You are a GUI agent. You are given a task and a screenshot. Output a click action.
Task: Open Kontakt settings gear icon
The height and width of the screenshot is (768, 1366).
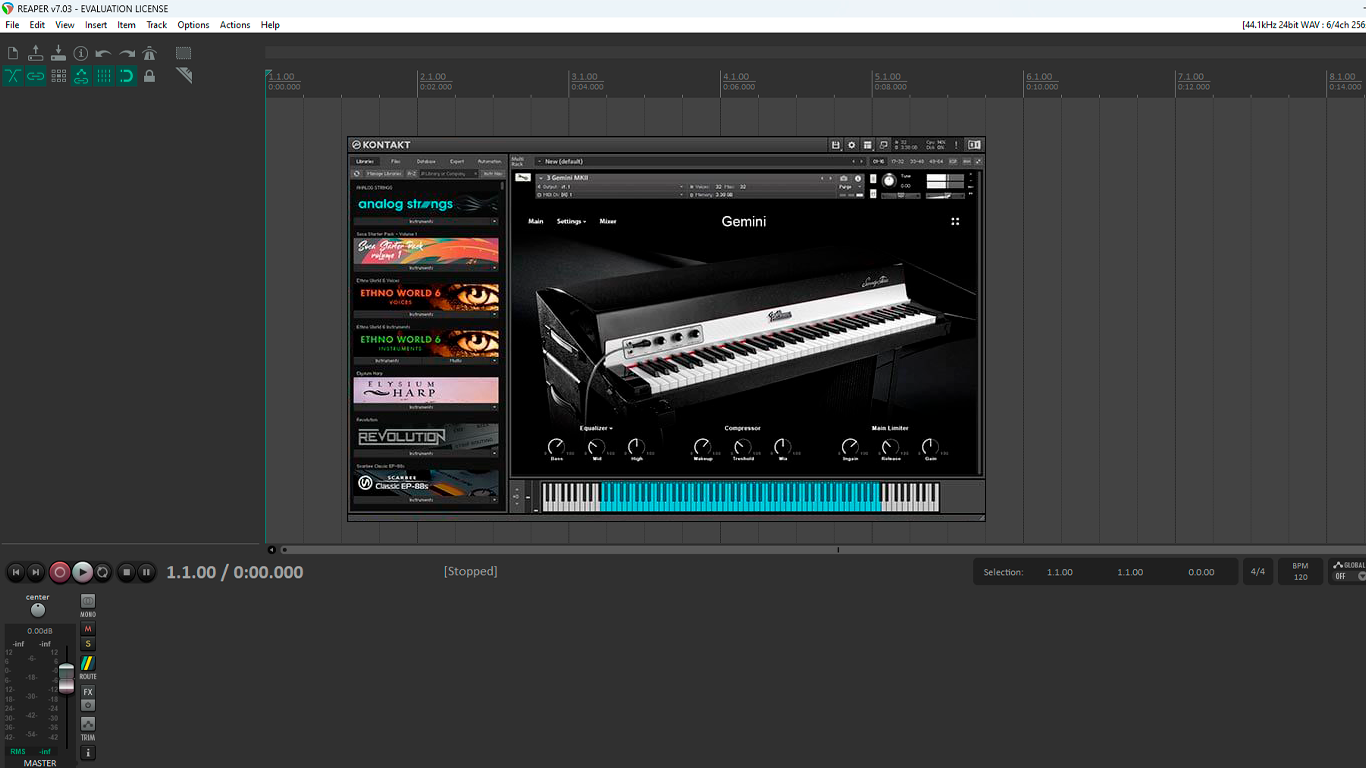pyautogui.click(x=852, y=145)
